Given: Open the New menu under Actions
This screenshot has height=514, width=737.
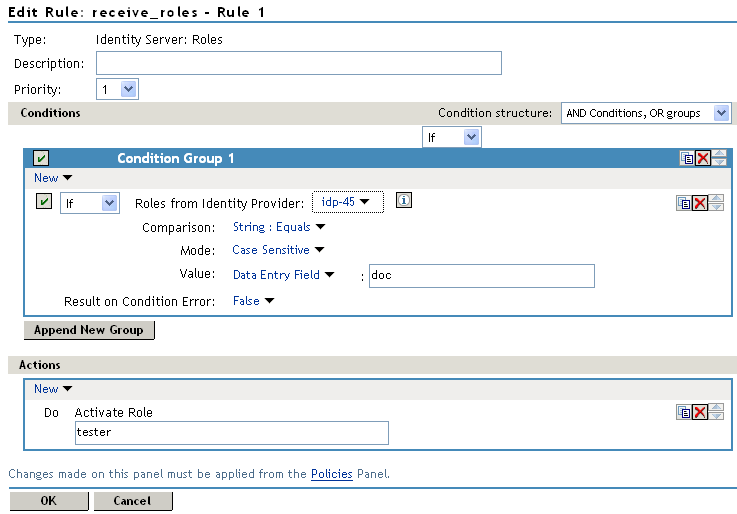Looking at the screenshot, I should point(52,389).
